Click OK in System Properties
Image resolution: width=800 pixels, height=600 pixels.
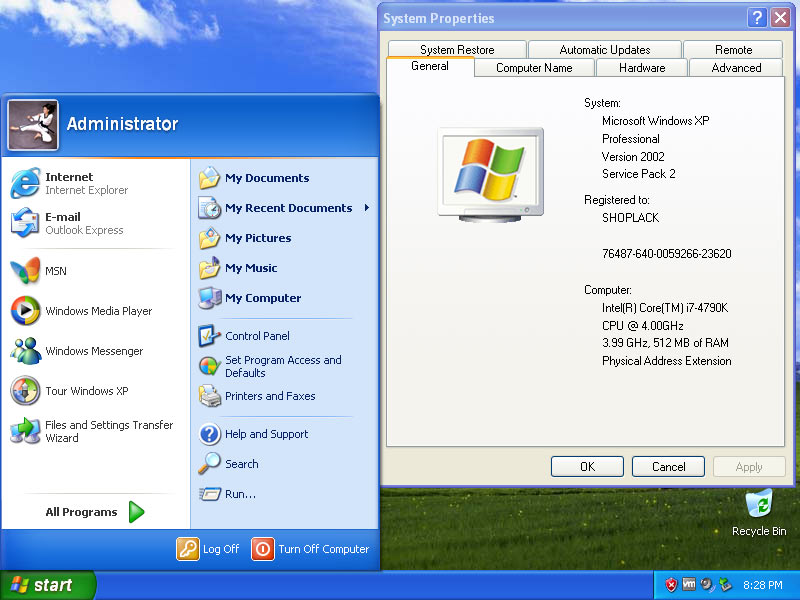587,467
